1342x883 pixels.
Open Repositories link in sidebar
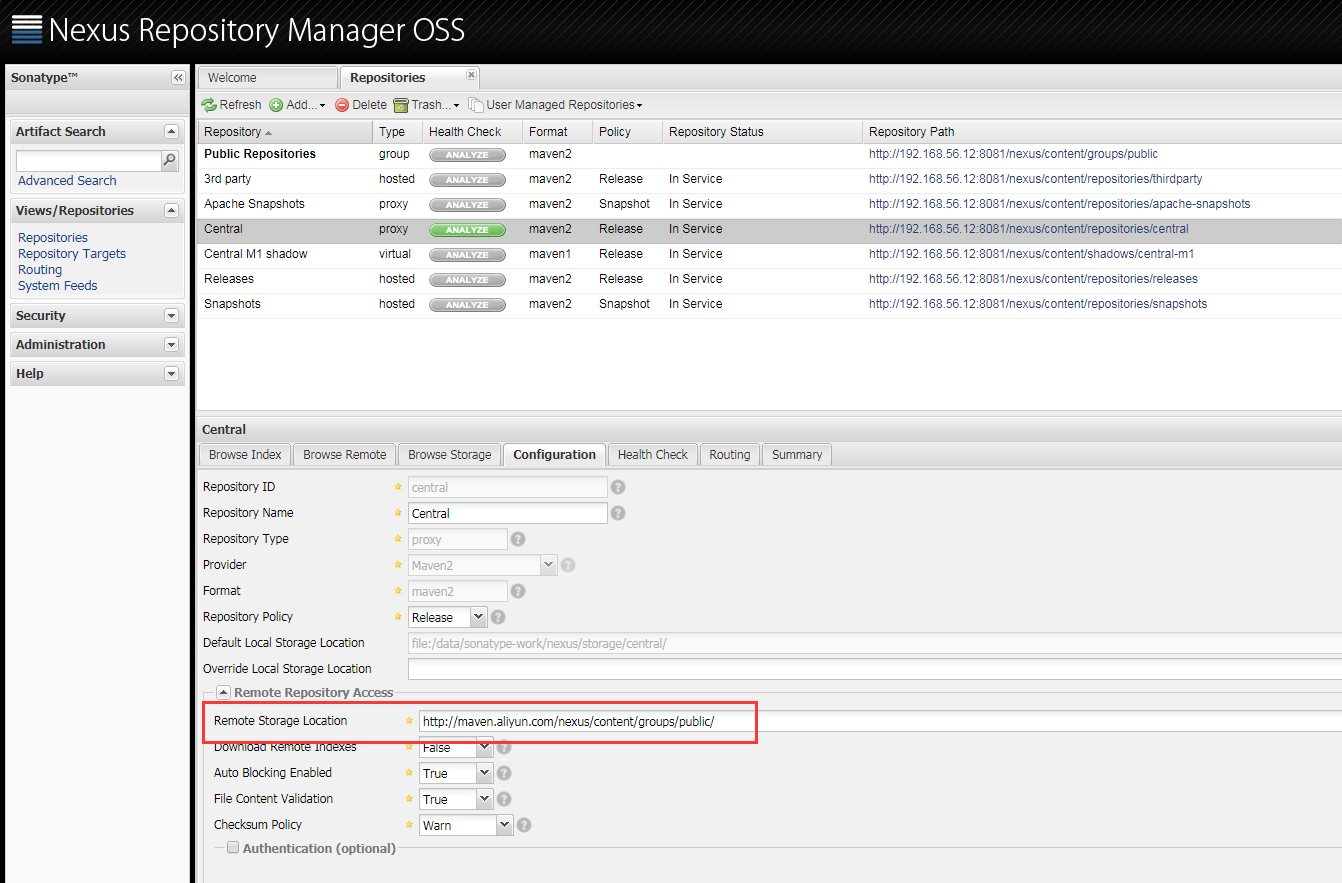pos(53,238)
